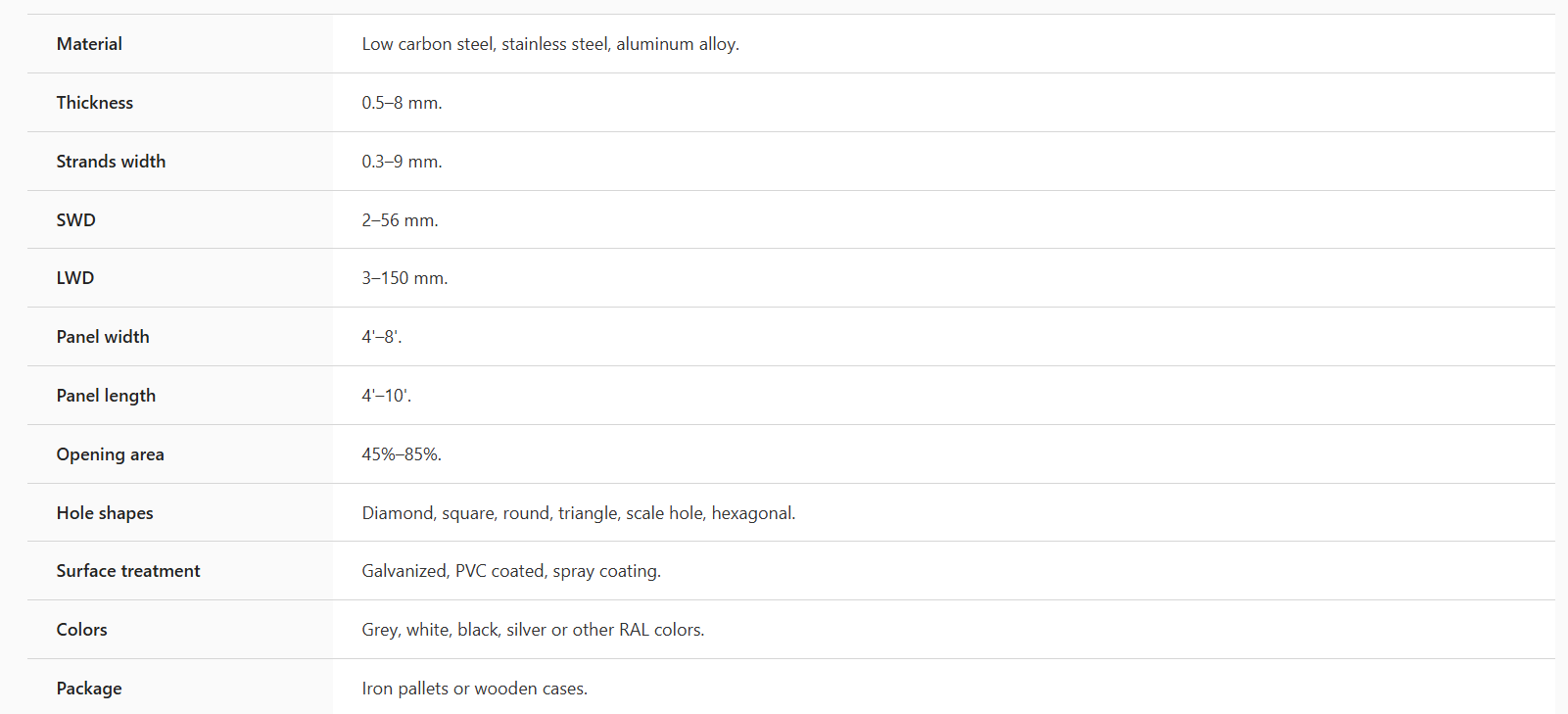Screen dimensions: 1568x714
Task: Click the 0.3–9 mm strands value
Action: coord(402,162)
